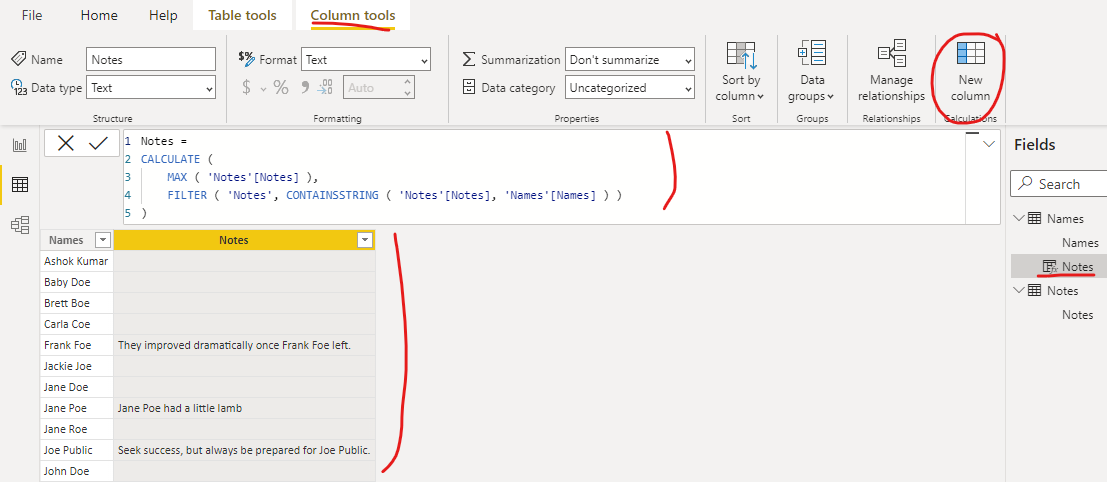This screenshot has height=482, width=1107.
Task: Open the Data type dropdown
Action: pos(150,88)
